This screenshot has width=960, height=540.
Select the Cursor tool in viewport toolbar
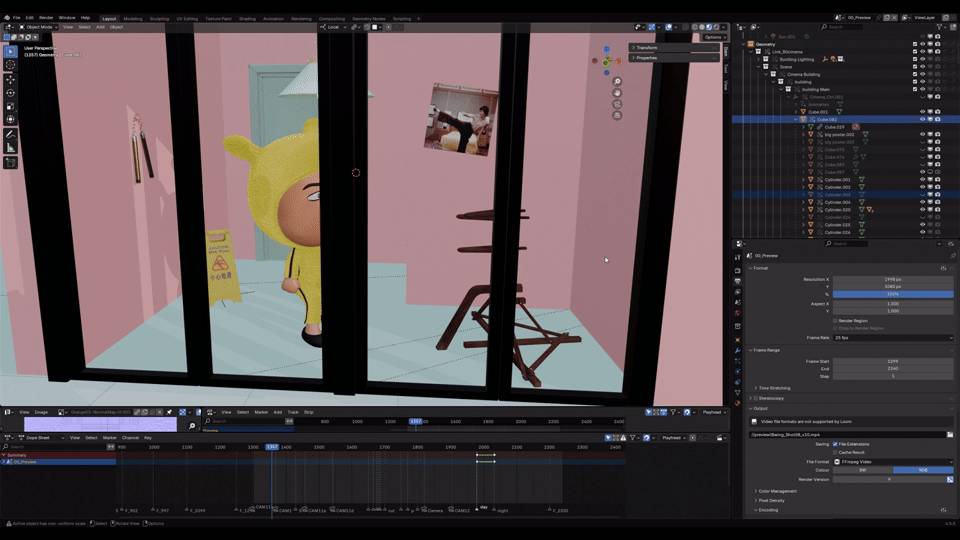[x=10, y=64]
